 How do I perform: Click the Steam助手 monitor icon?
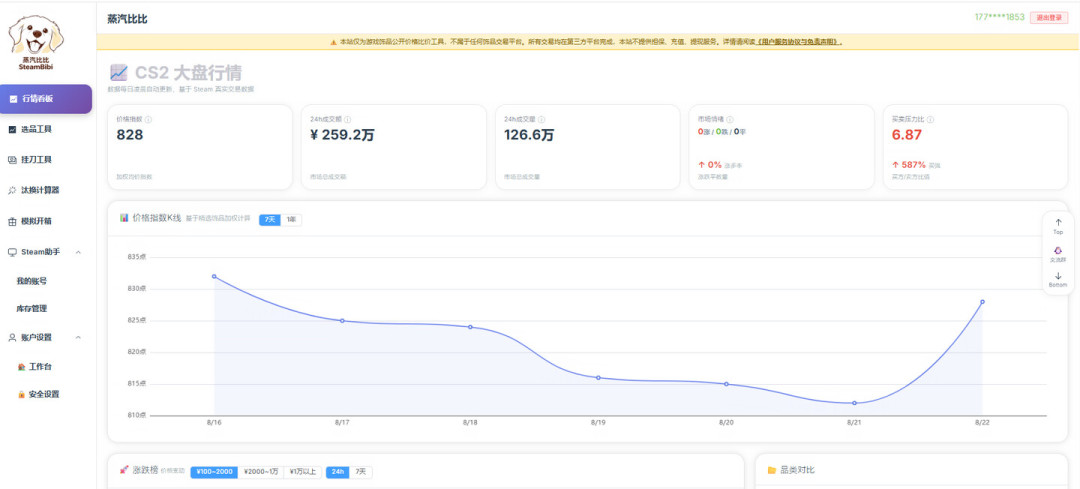pos(12,252)
